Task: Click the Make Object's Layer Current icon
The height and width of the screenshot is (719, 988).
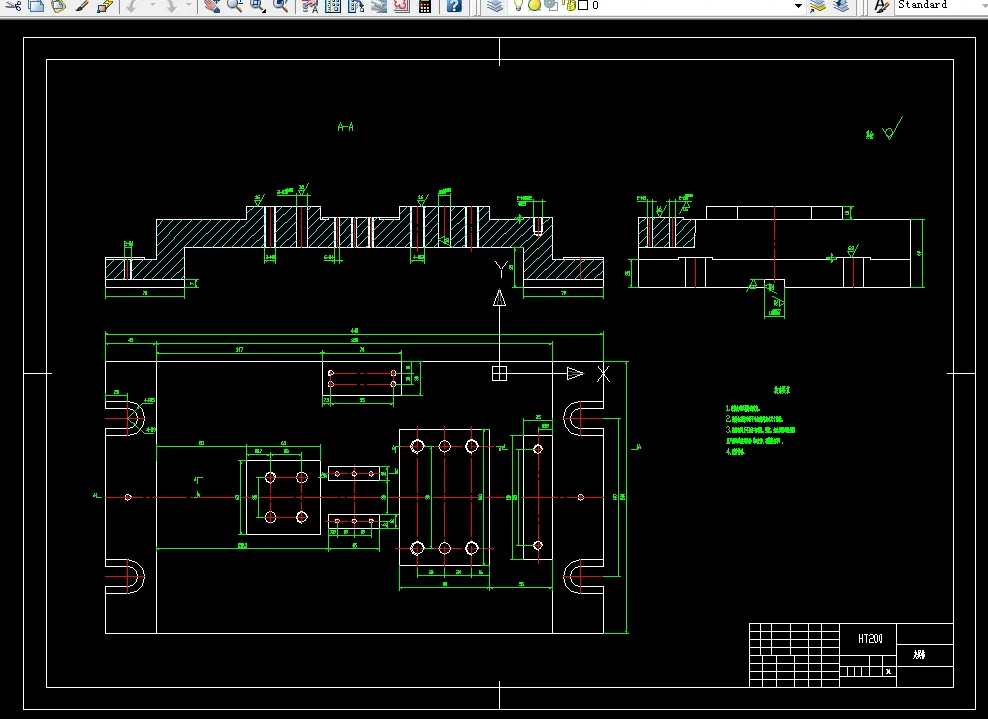Action: pyautogui.click(x=818, y=6)
